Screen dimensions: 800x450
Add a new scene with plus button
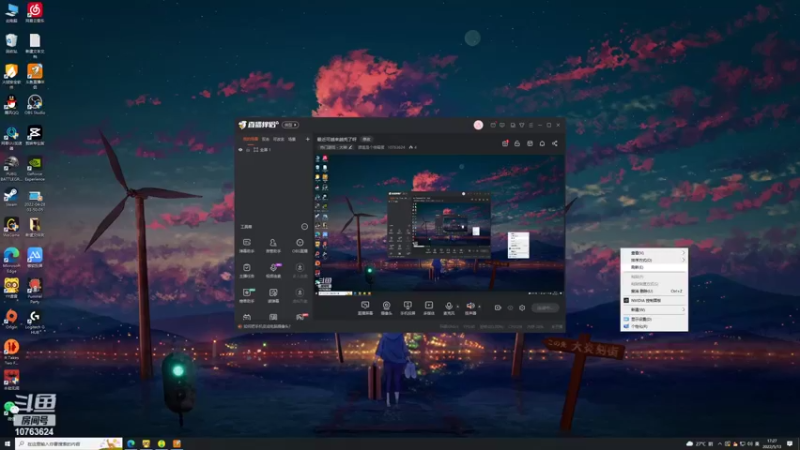(x=308, y=139)
